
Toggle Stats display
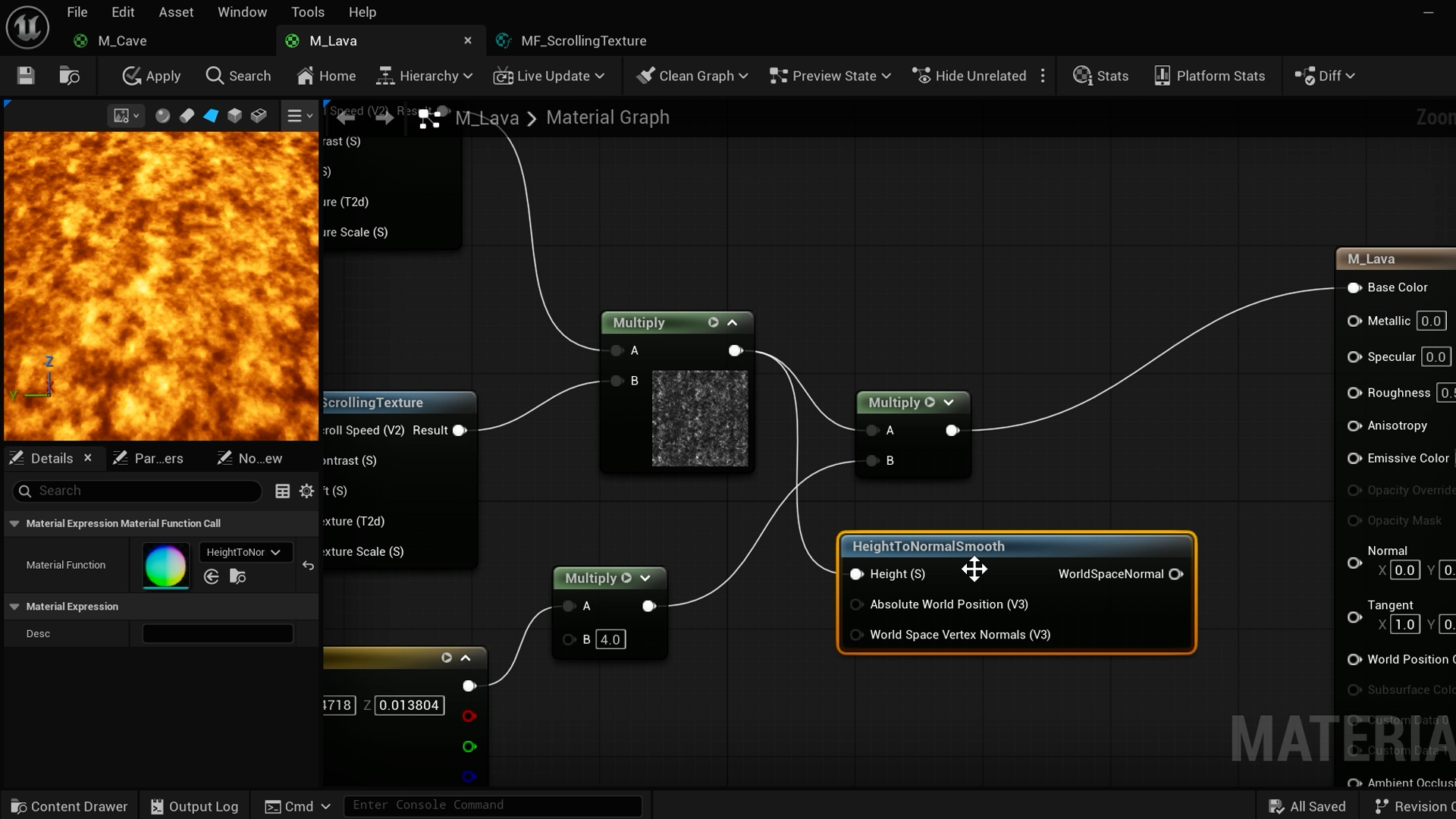coord(1101,76)
